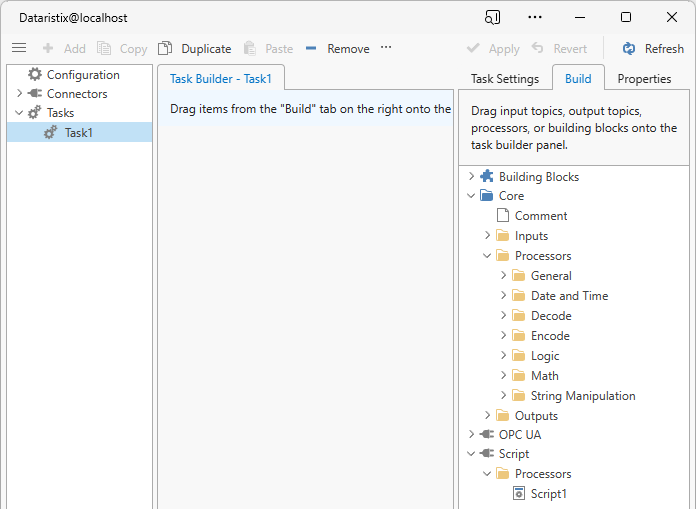Screen dimensions: 696x509
Task: Select Task1 in the left tree
Action: (x=78, y=132)
